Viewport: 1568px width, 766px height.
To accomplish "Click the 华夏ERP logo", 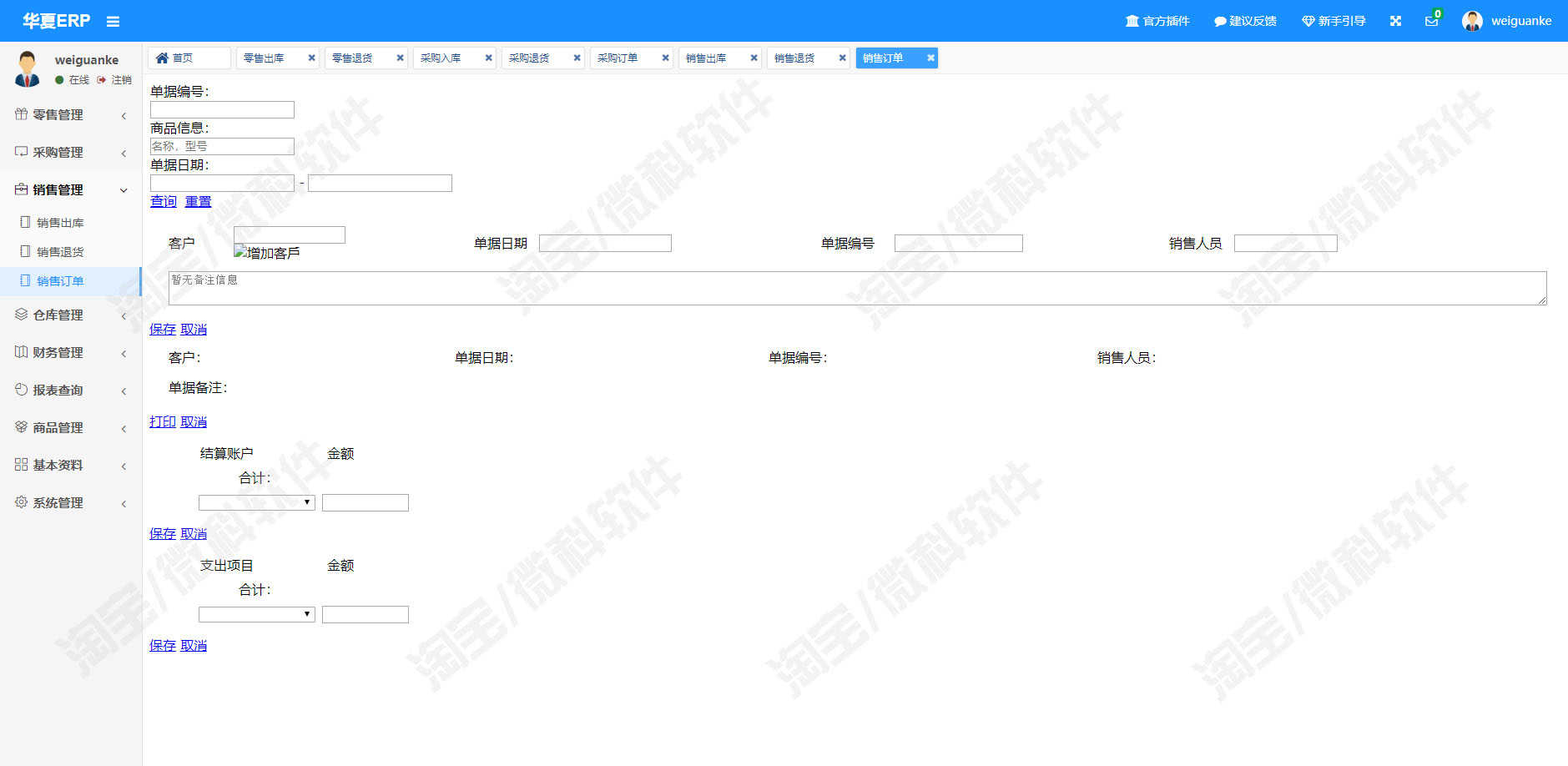I will [x=56, y=21].
